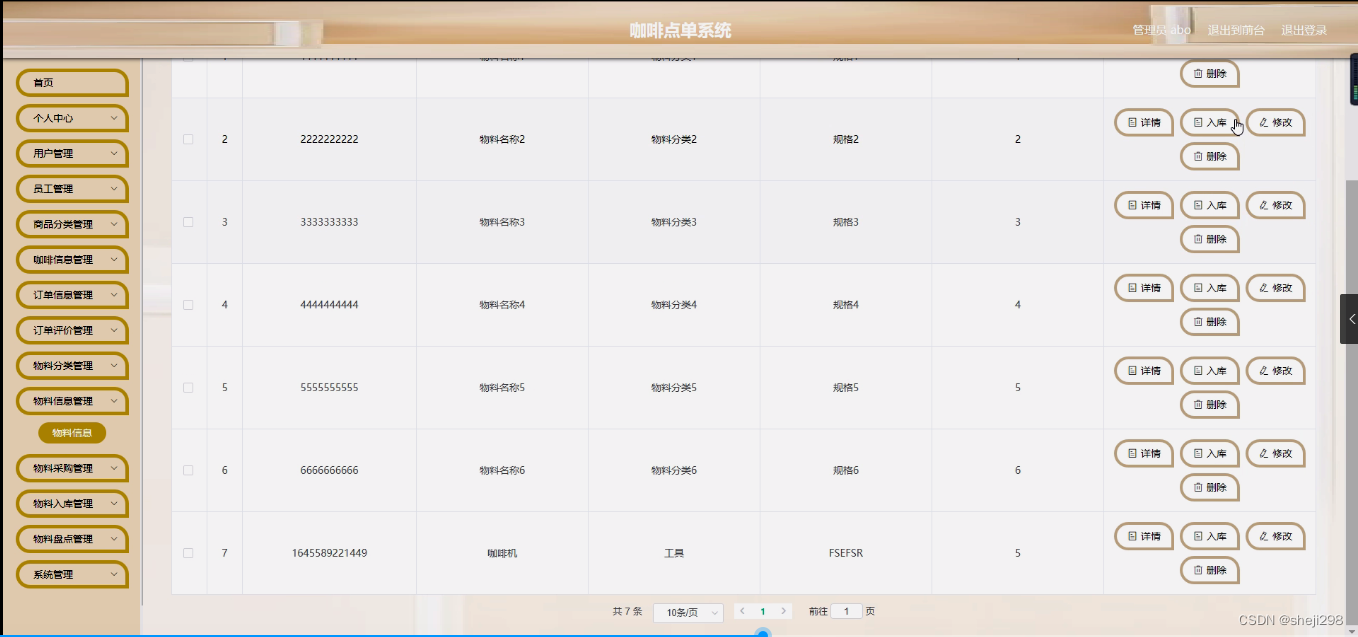Click the 删除 icon on row 2
The image size is (1358, 637).
[1209, 156]
